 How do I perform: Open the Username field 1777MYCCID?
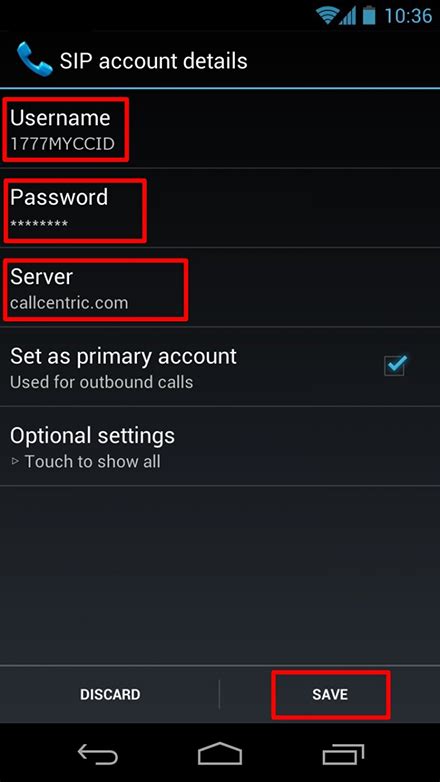coord(220,129)
